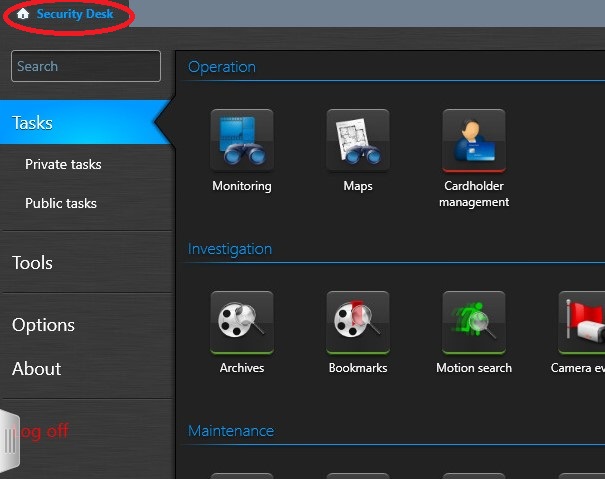Open the Archives investigation task
Screen dimensions: 605x479
(241, 323)
